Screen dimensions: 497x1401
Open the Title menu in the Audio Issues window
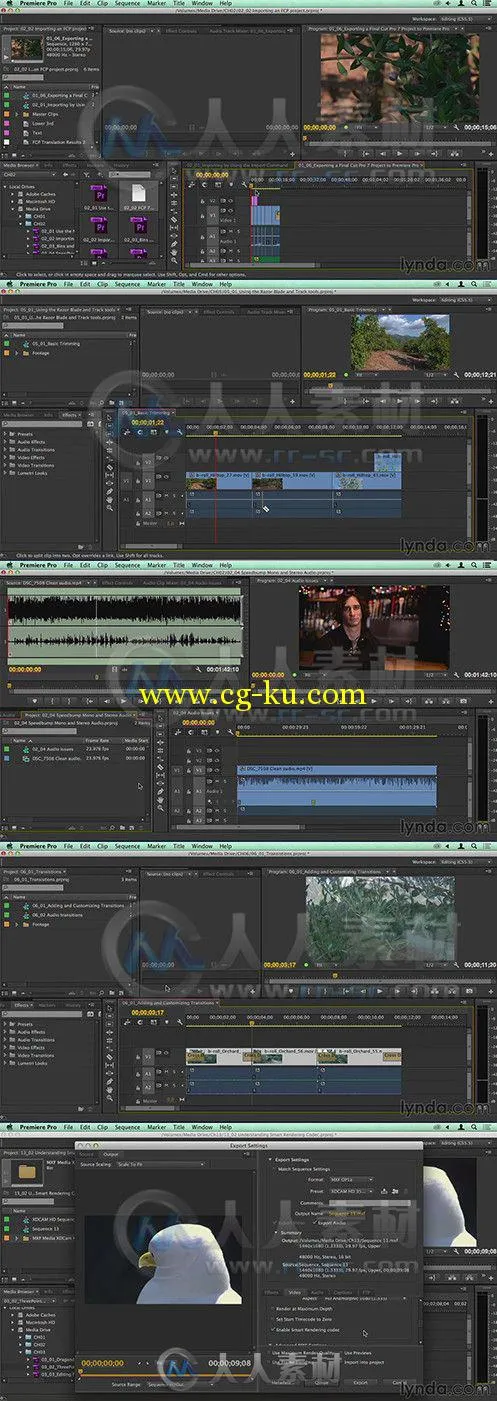click(178, 565)
